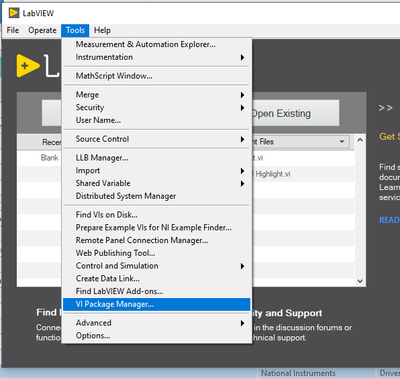Open the Help menu
Image resolution: width=400 pixels, height=378 pixels.
102,30
